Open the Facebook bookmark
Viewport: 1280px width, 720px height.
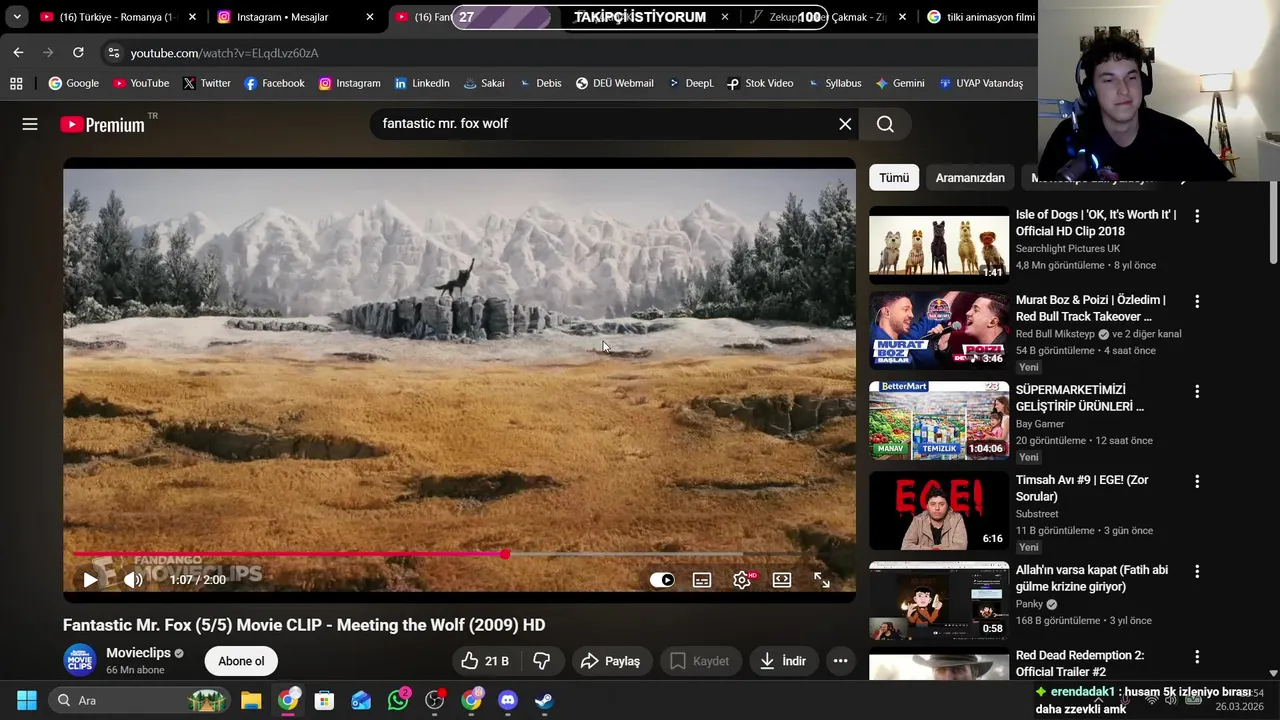(274, 83)
